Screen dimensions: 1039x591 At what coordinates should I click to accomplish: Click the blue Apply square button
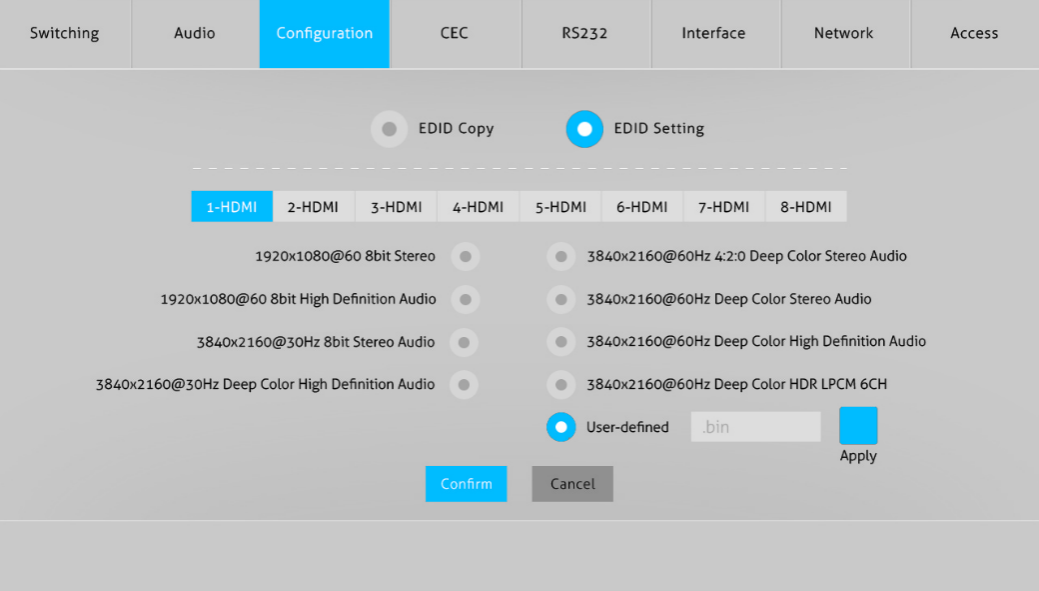coord(858,426)
